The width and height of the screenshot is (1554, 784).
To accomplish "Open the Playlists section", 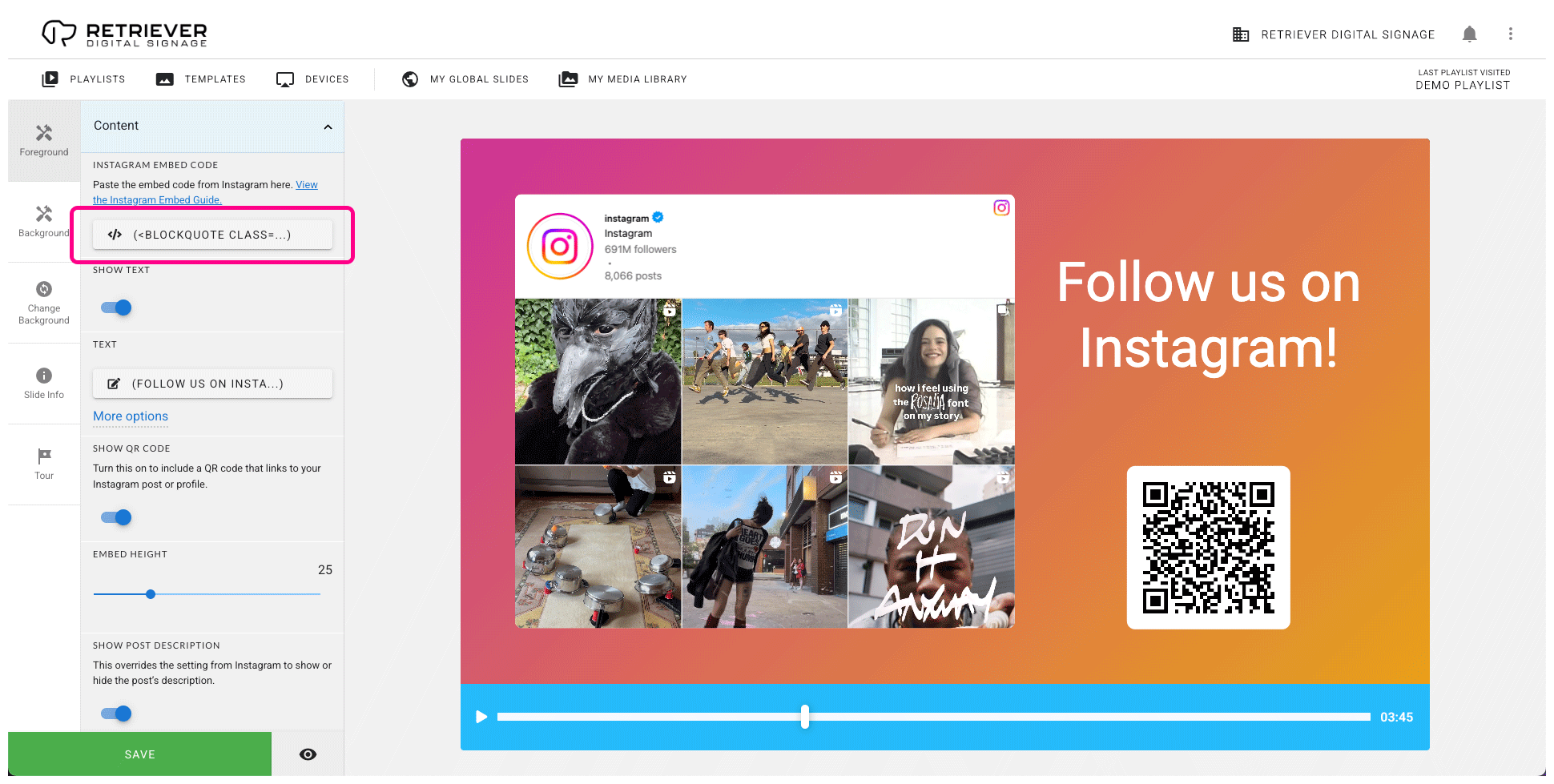I will pos(83,79).
